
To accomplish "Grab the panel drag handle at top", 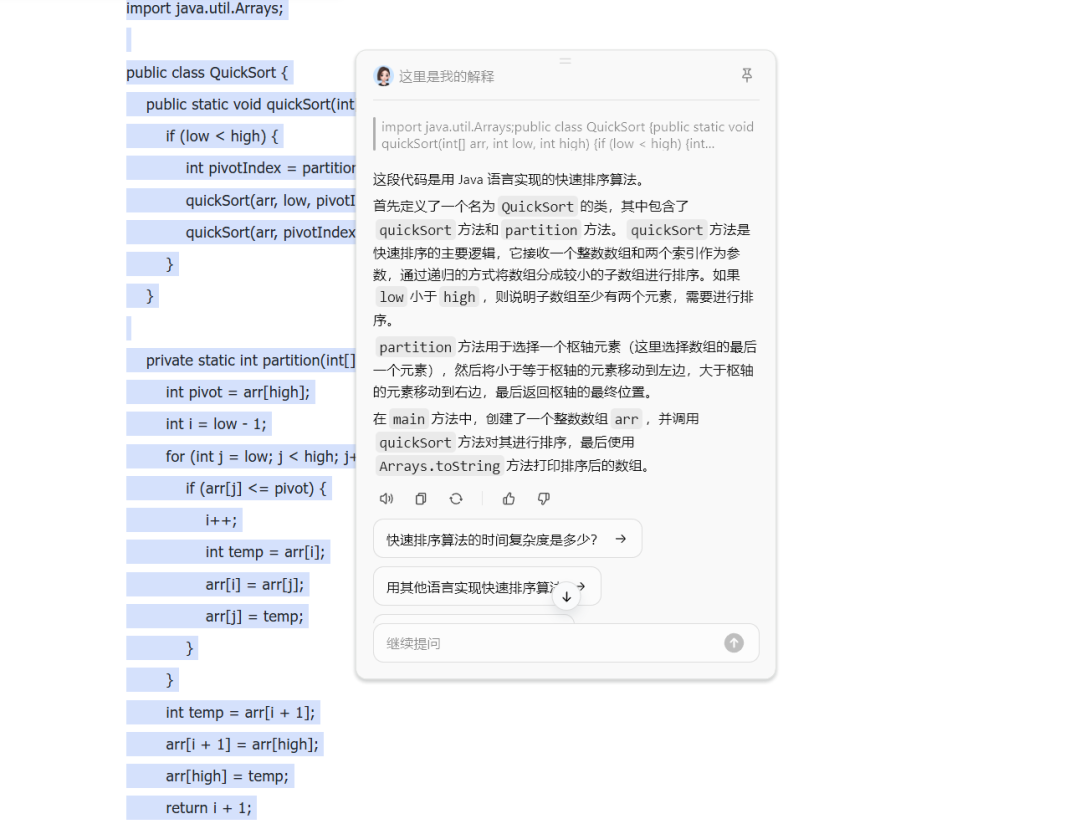I will click(x=565, y=61).
